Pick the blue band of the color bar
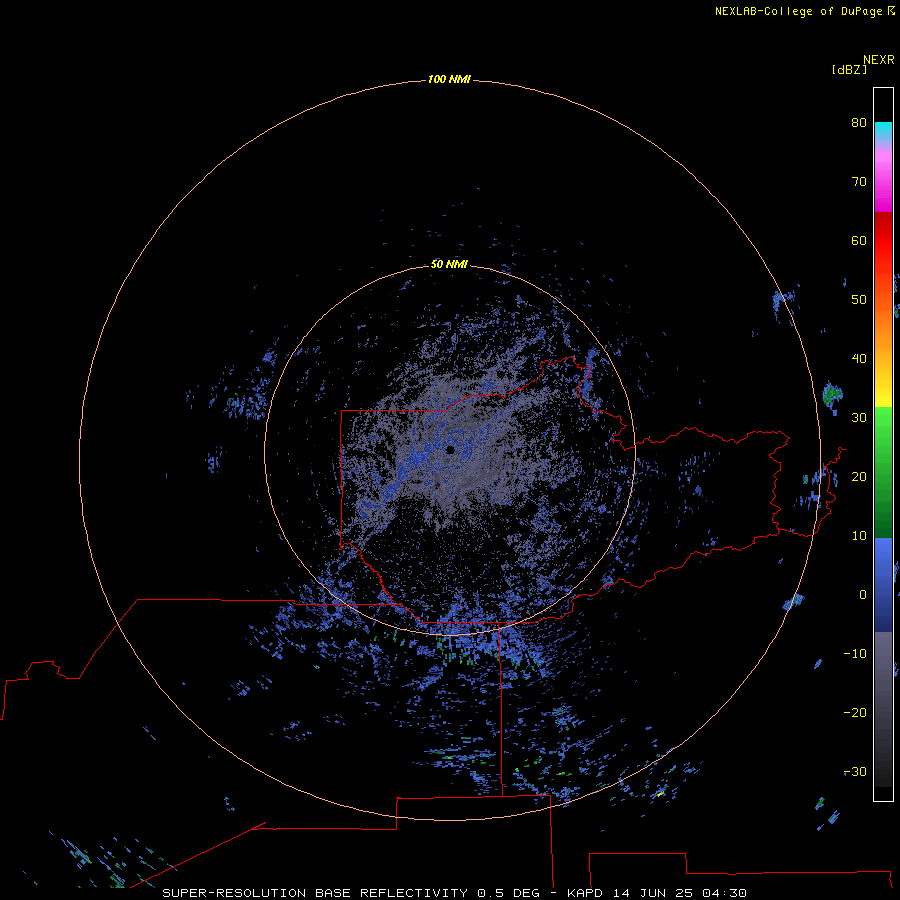Screen dimensions: 900x900 [883, 585]
